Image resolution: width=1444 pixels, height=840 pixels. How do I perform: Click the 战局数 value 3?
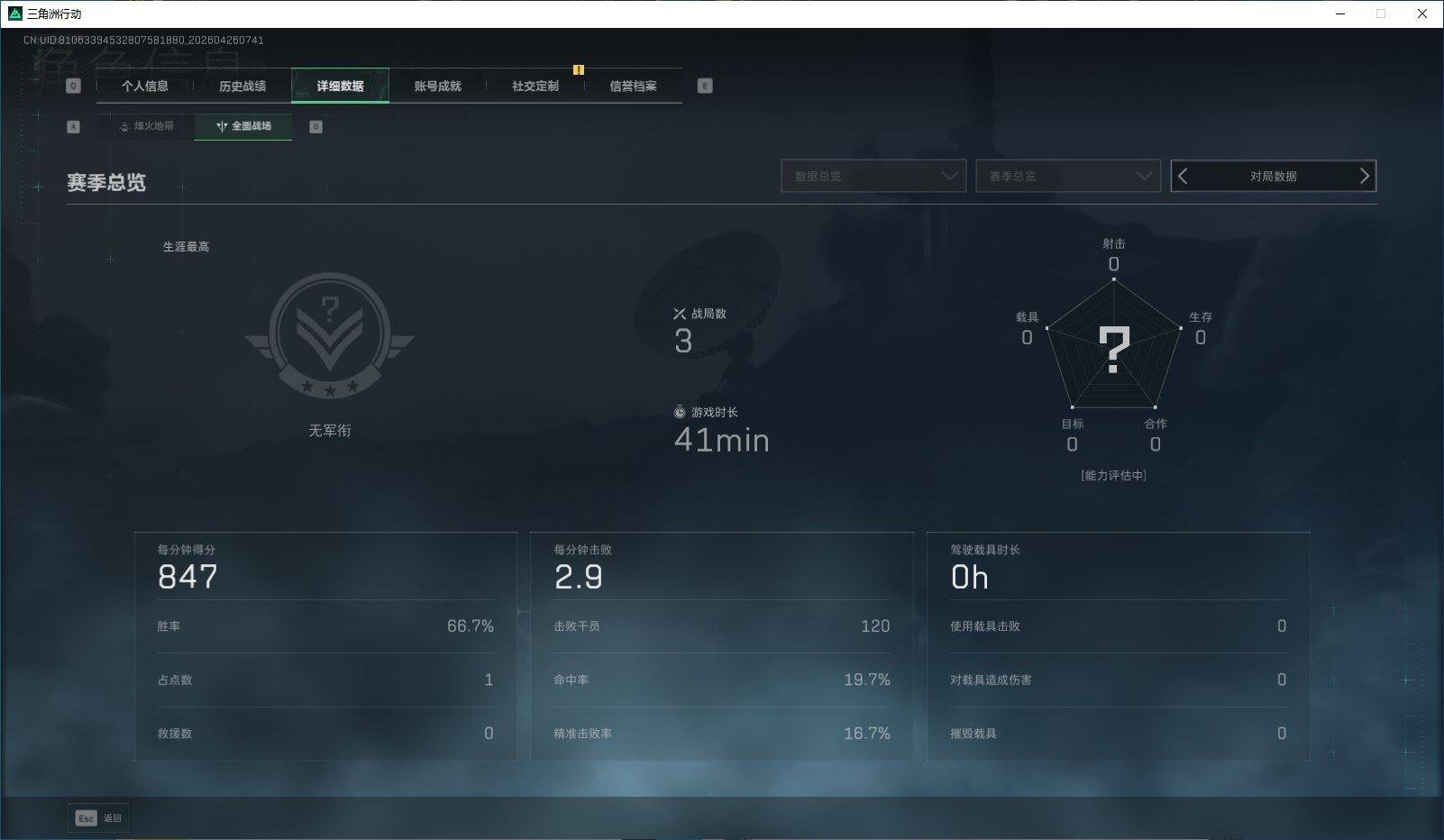click(683, 342)
